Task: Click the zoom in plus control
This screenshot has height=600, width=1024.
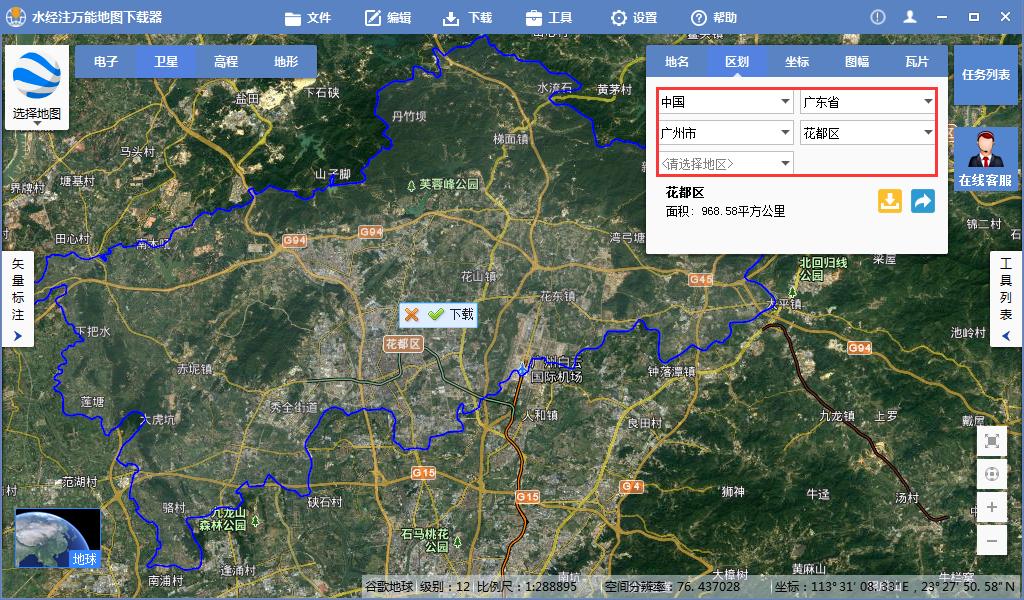Action: (x=991, y=507)
